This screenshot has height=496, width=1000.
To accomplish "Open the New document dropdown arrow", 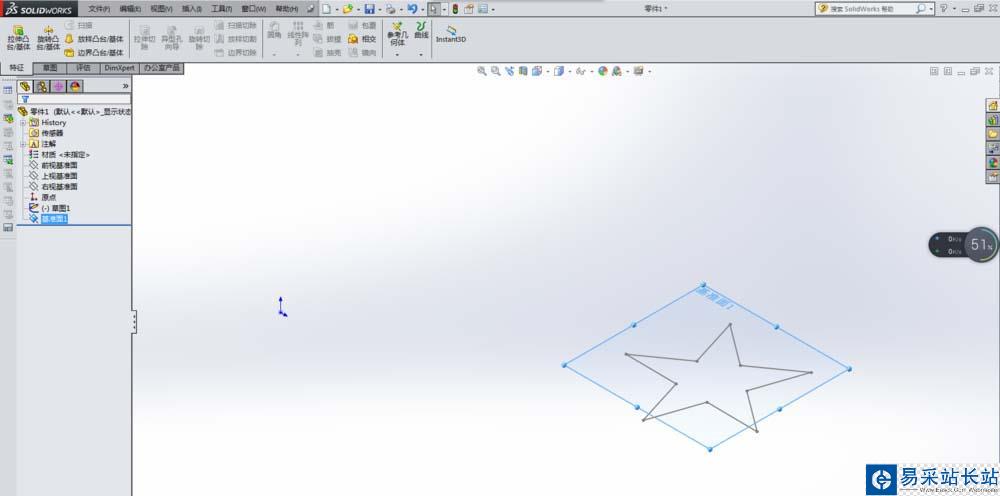I will tap(335, 10).
